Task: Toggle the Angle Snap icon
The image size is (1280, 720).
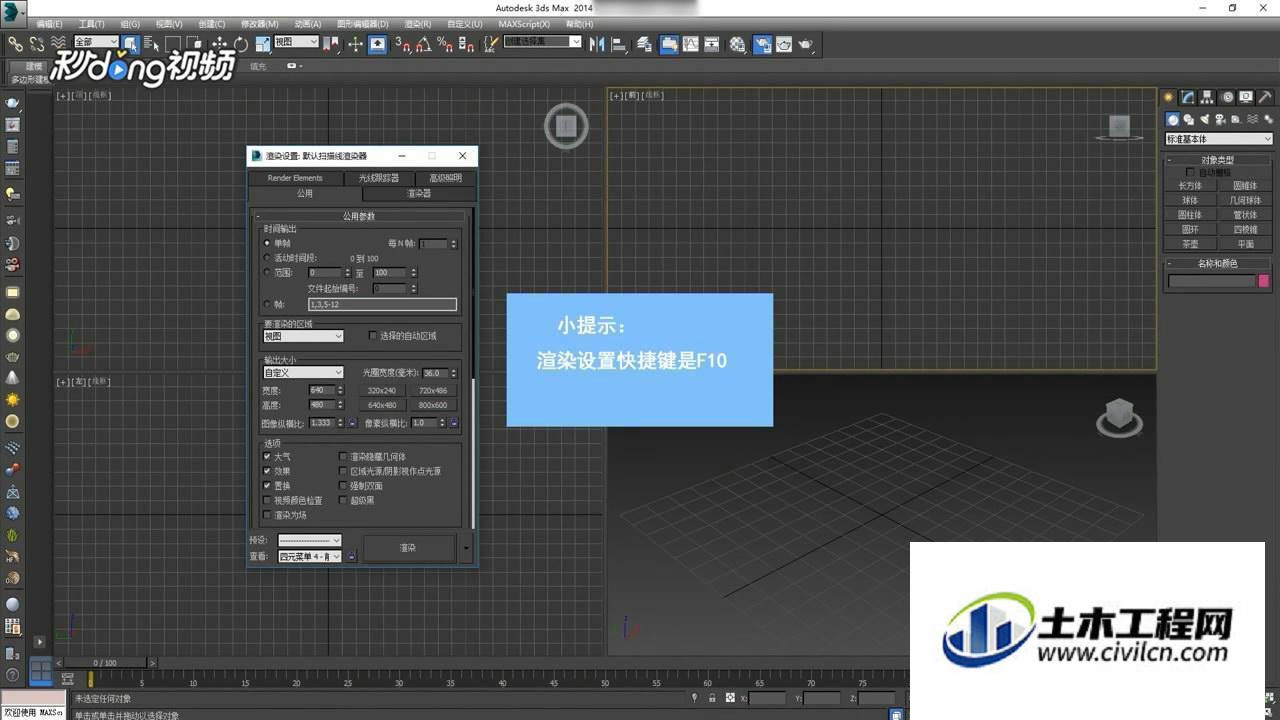Action: point(424,44)
